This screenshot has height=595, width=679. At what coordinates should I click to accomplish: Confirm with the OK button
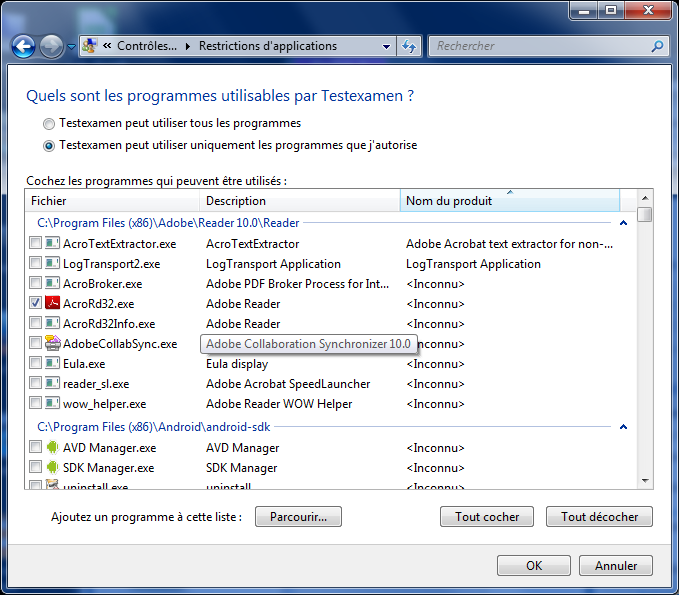(534, 566)
